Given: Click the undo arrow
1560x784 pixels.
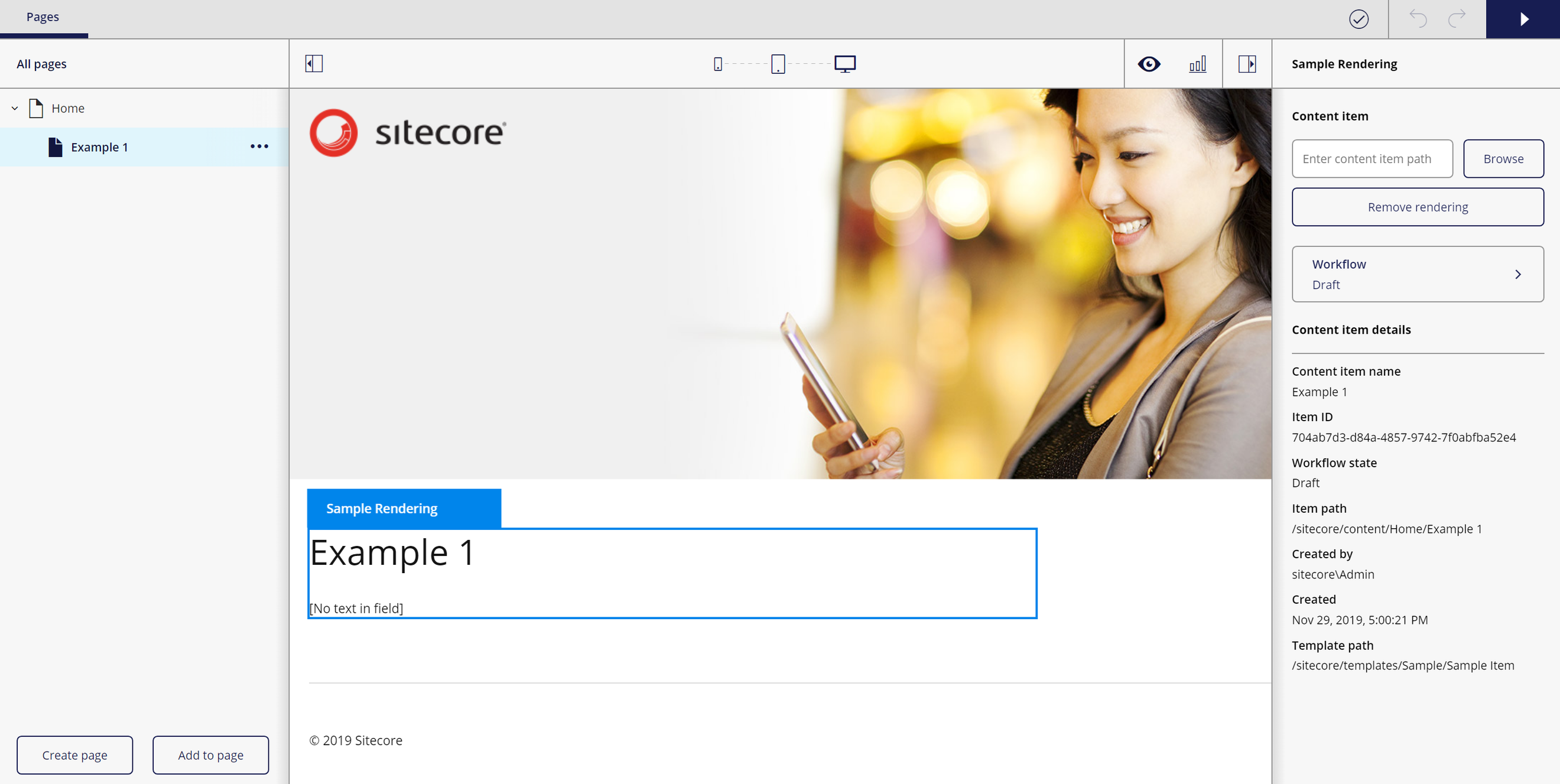Looking at the screenshot, I should tap(1418, 19).
